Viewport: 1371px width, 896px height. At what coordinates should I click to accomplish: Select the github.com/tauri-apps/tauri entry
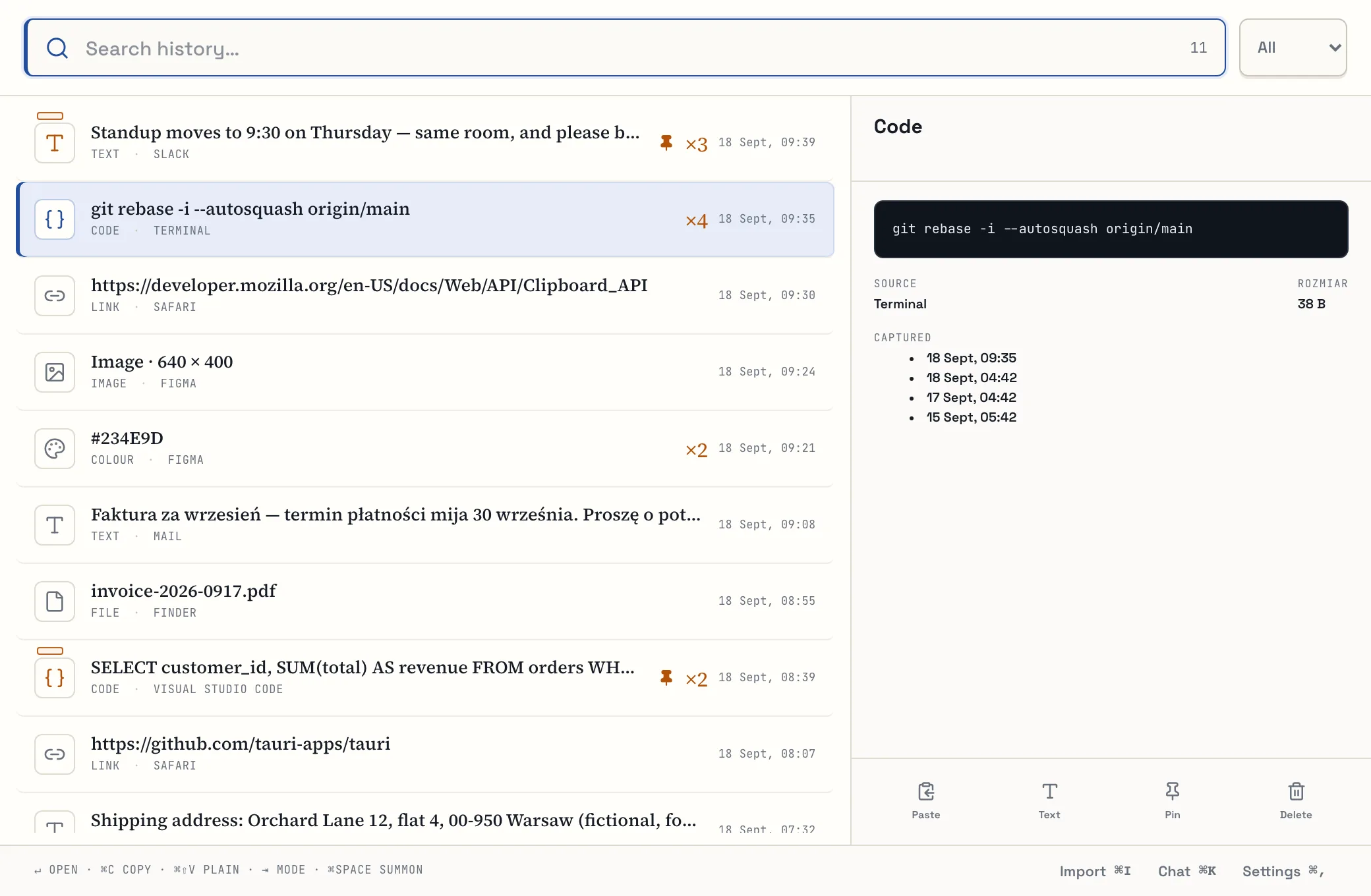tap(425, 754)
